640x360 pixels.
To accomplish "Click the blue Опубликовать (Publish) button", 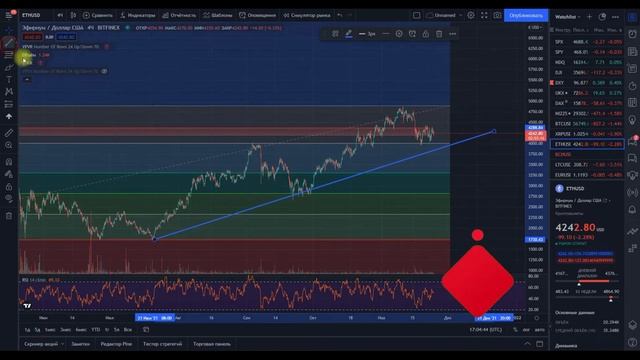I will pos(526,15).
